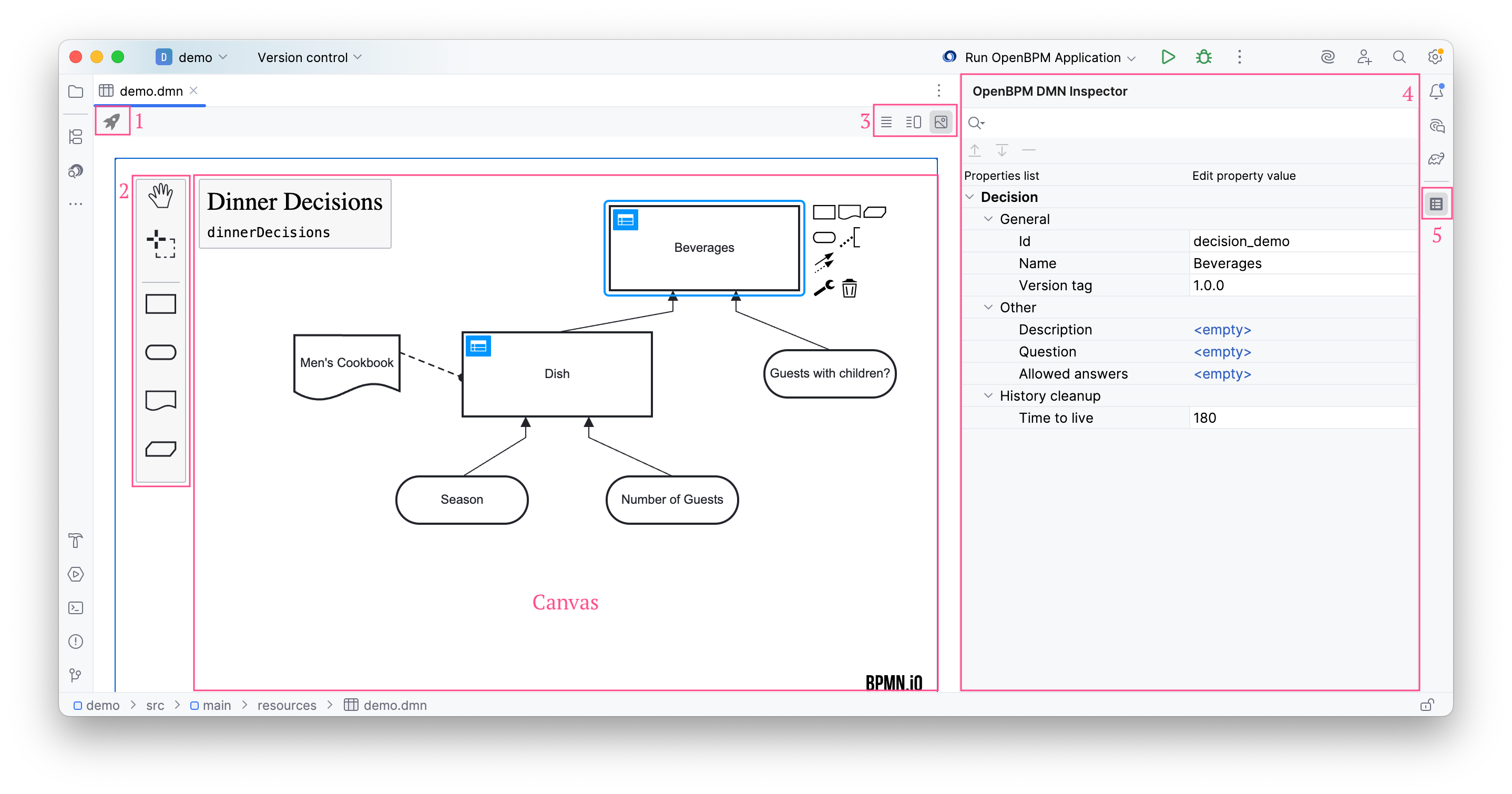Viewport: 1512px width, 794px height.
Task: Activate the hand tool in palette
Action: coord(160,196)
